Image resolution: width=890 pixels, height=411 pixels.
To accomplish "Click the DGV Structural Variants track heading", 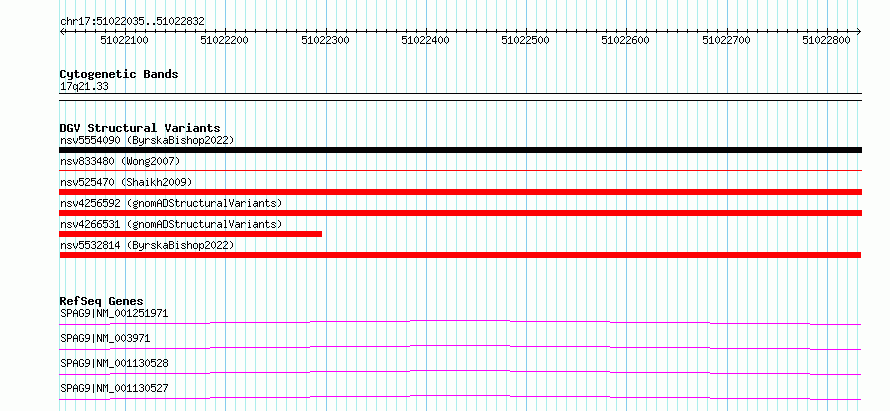I will point(140,128).
